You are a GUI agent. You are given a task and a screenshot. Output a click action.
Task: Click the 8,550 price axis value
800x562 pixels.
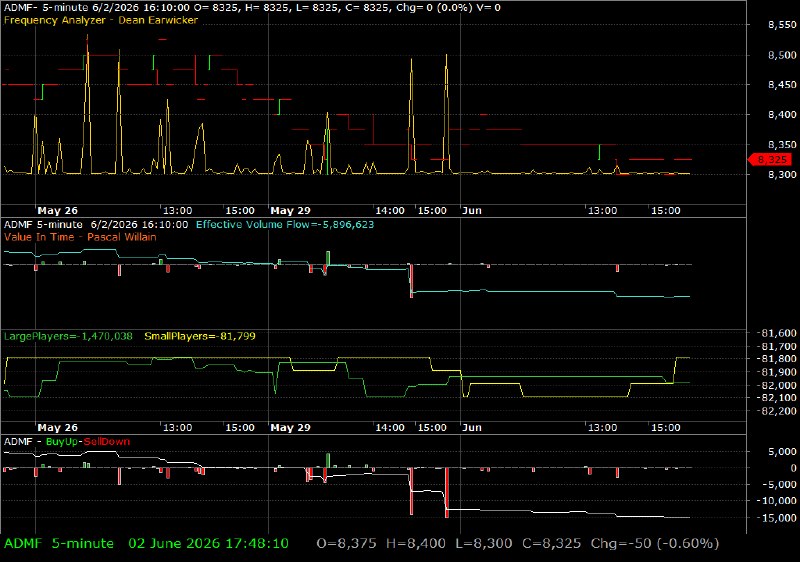tap(782, 25)
